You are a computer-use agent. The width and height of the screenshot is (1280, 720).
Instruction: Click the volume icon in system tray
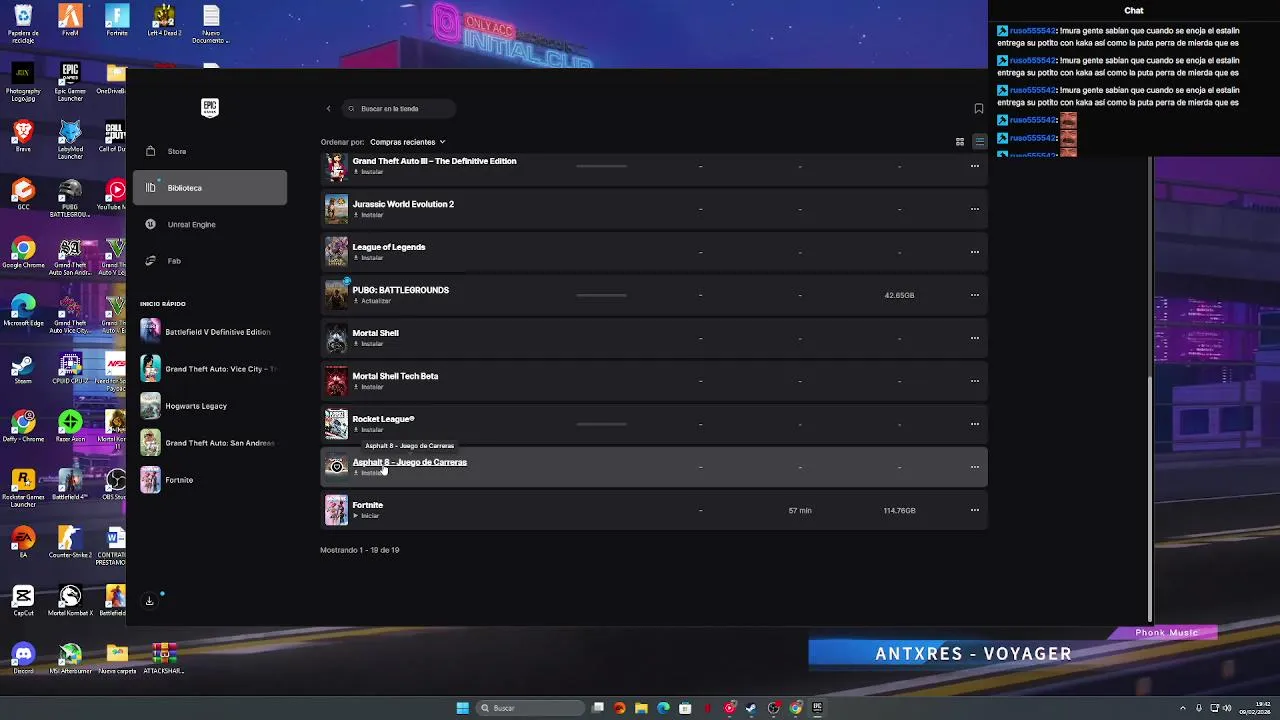(1228, 708)
